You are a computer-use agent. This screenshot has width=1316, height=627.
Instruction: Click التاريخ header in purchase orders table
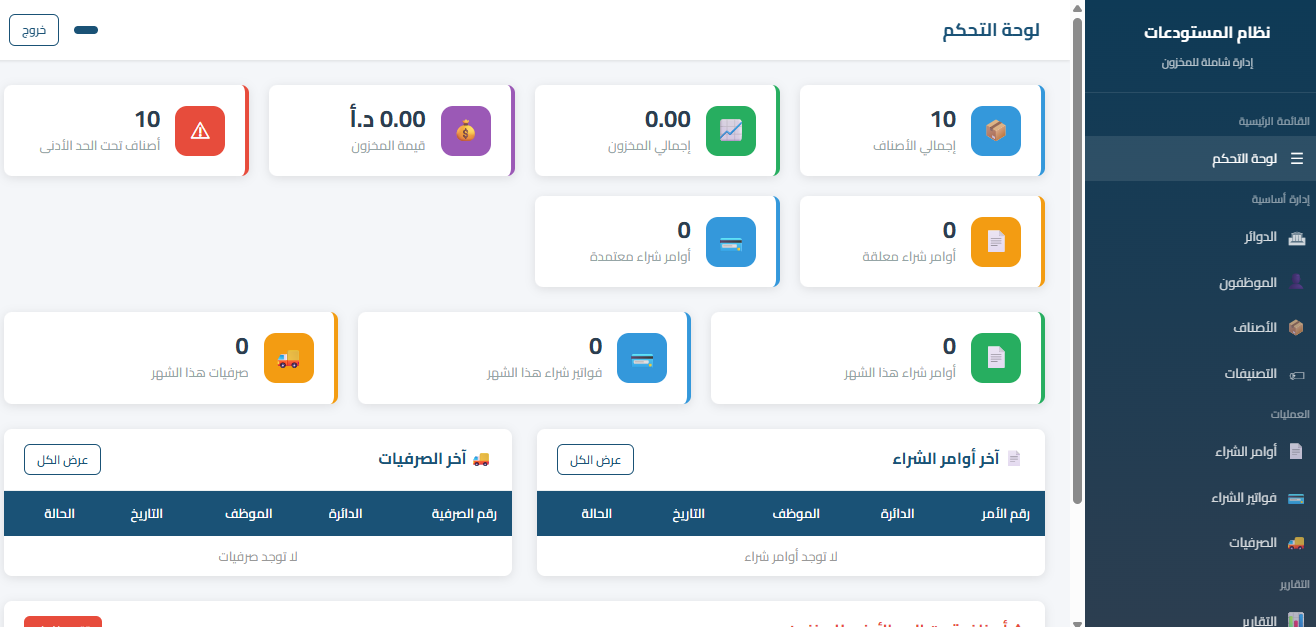coord(688,513)
